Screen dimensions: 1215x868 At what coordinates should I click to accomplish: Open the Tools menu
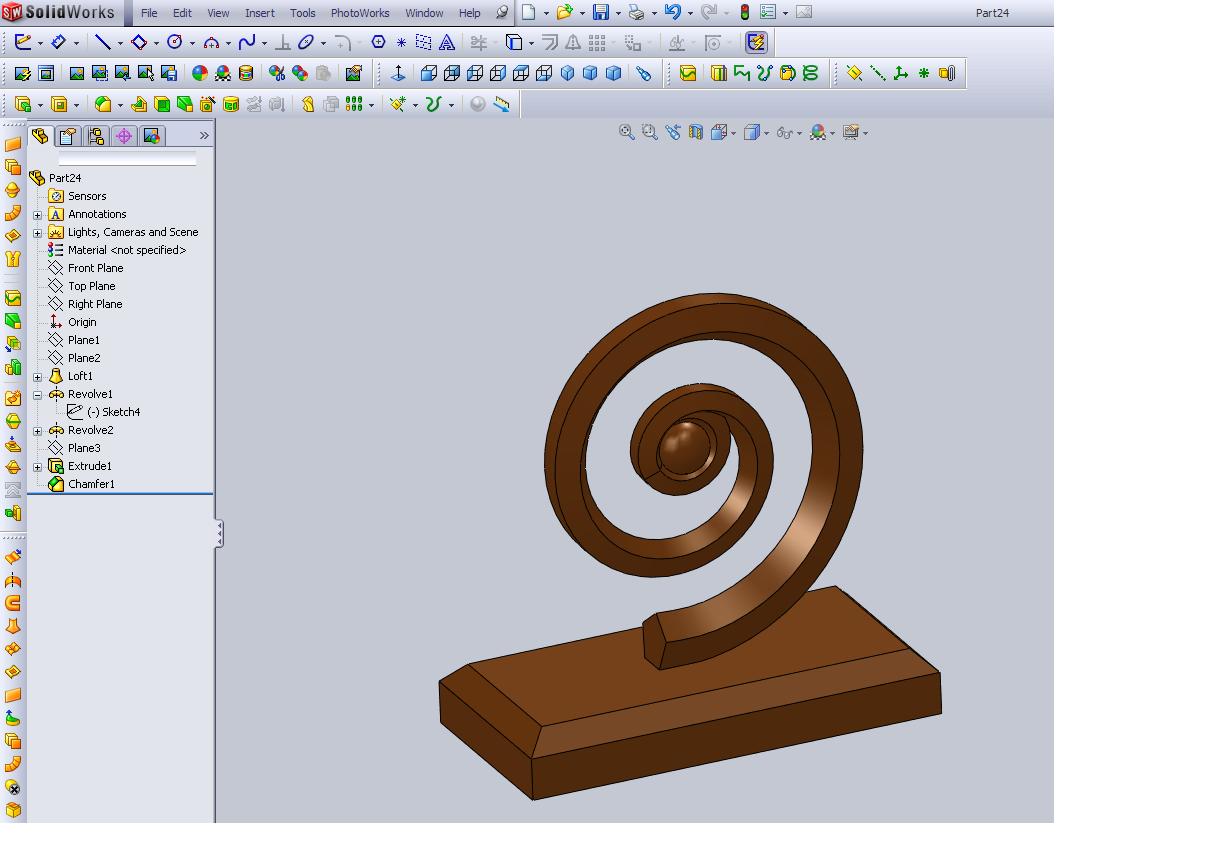(302, 13)
